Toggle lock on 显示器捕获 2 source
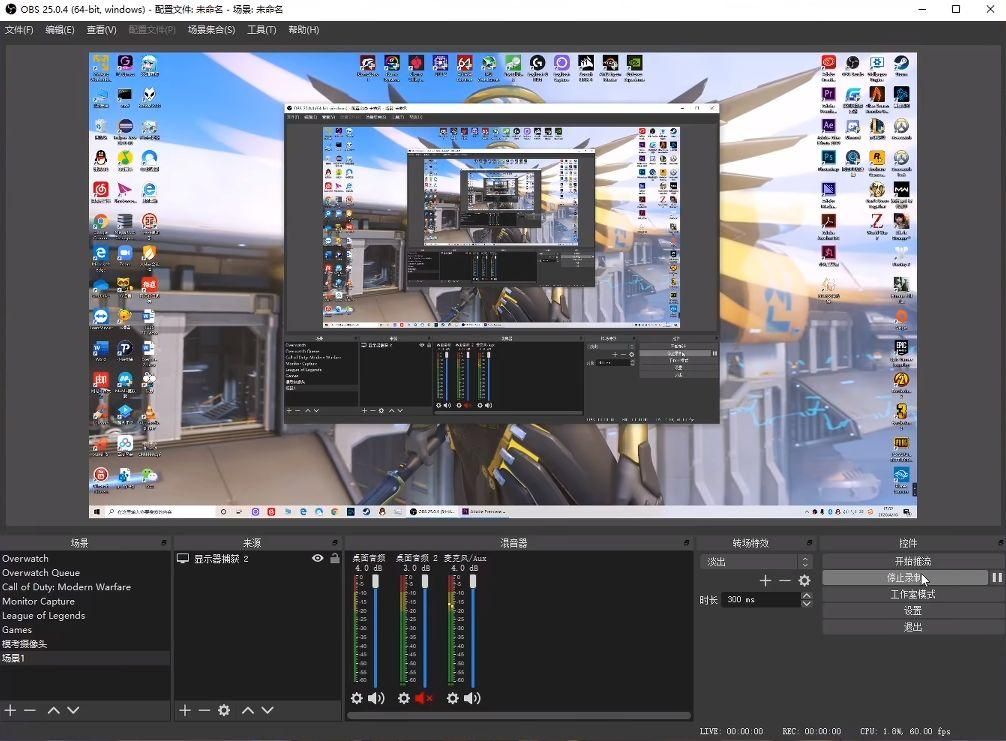Screen dimensions: 1006x741 pos(335,558)
